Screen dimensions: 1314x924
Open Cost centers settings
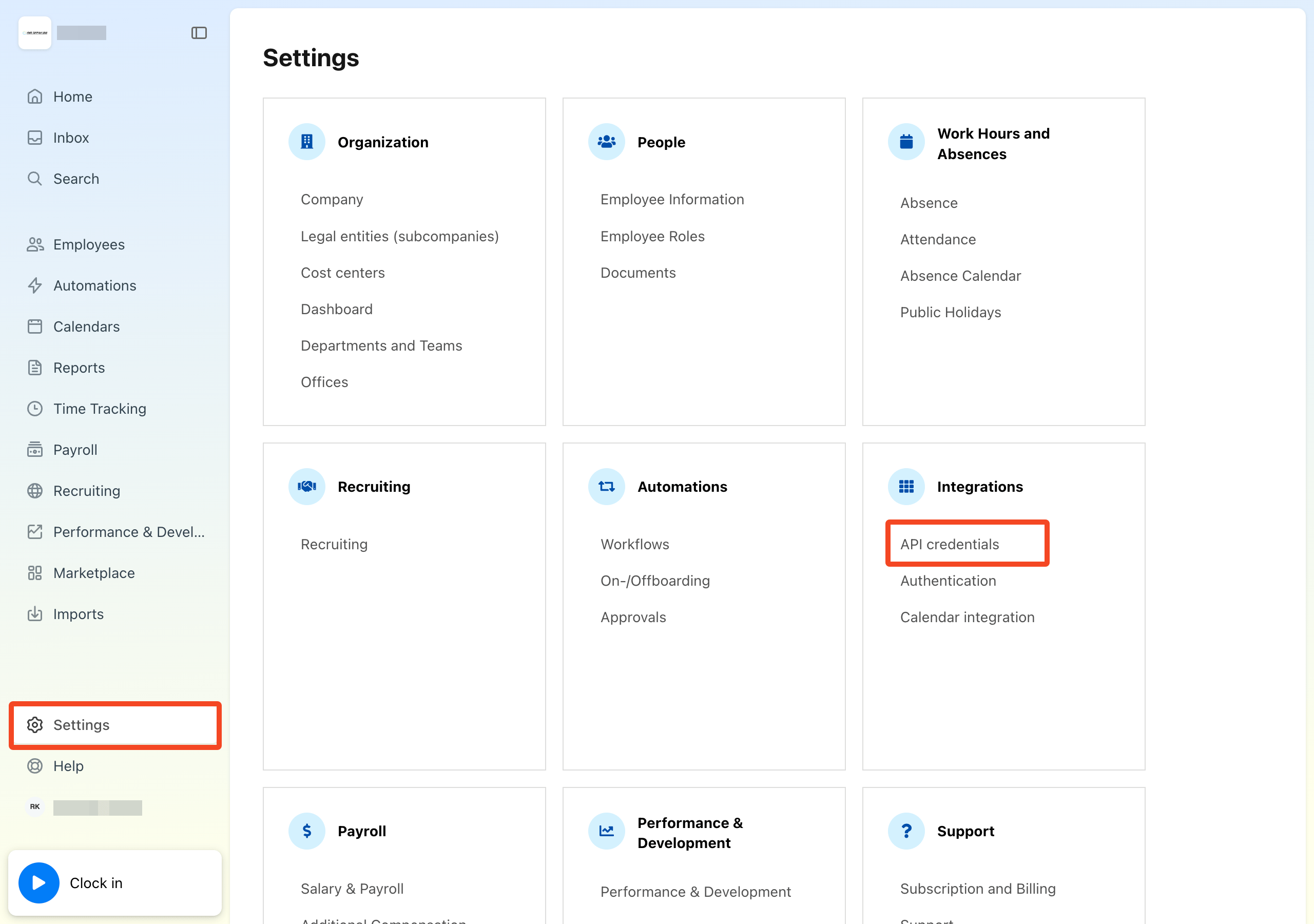pyautogui.click(x=343, y=273)
